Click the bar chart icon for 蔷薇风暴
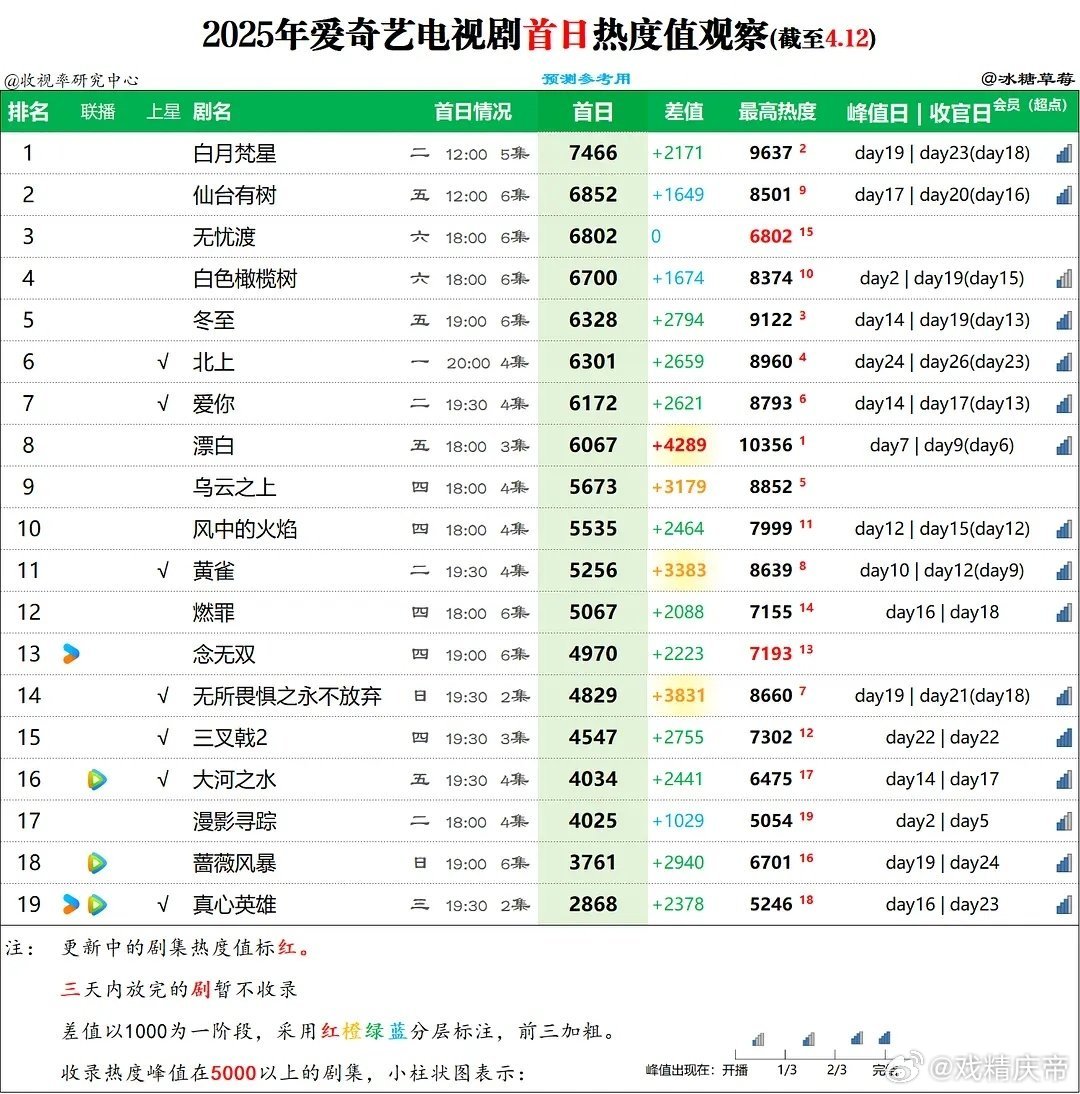 coord(1064,864)
